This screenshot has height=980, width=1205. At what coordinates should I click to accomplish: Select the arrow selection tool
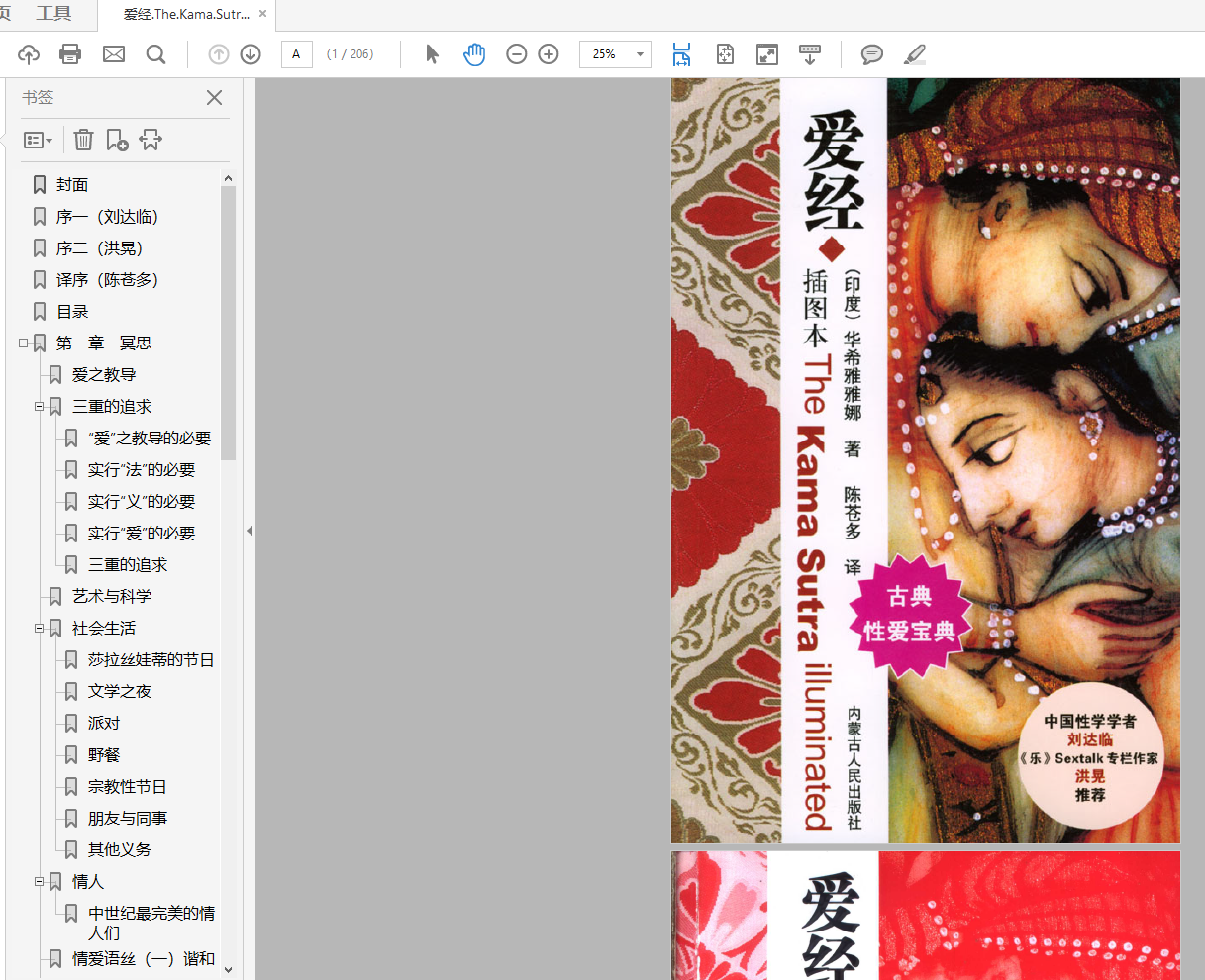pyautogui.click(x=432, y=54)
